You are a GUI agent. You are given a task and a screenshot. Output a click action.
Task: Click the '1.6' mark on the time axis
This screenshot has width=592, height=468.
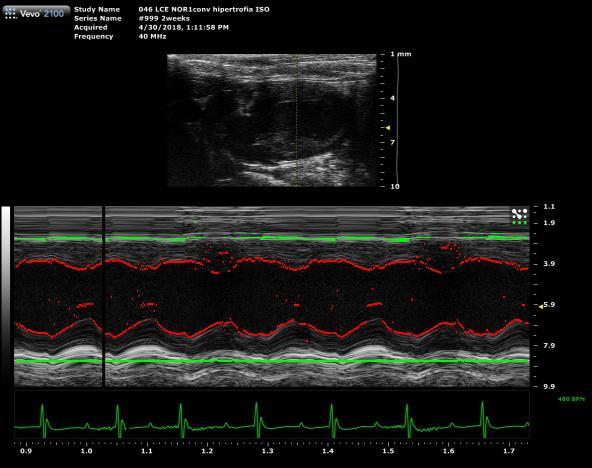(449, 451)
